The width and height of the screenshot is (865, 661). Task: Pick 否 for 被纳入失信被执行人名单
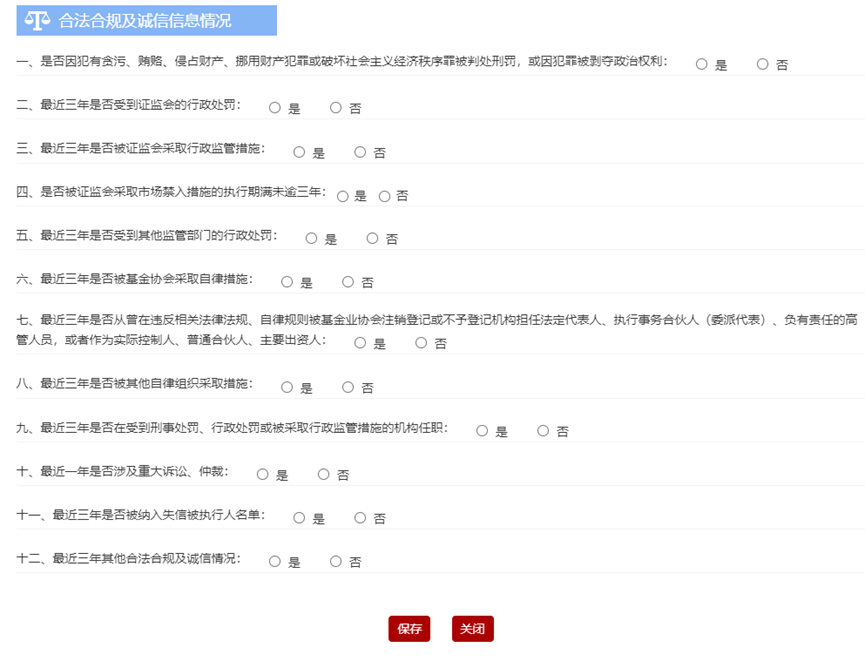pyautogui.click(x=360, y=518)
